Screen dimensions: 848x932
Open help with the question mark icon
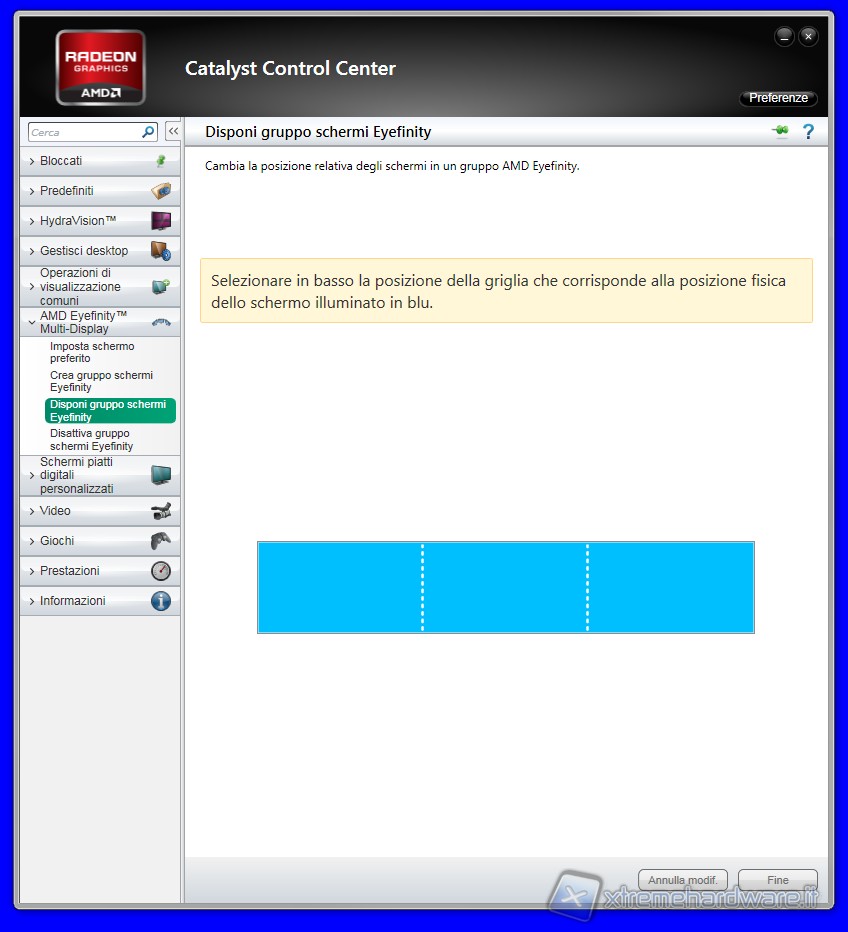pos(809,132)
